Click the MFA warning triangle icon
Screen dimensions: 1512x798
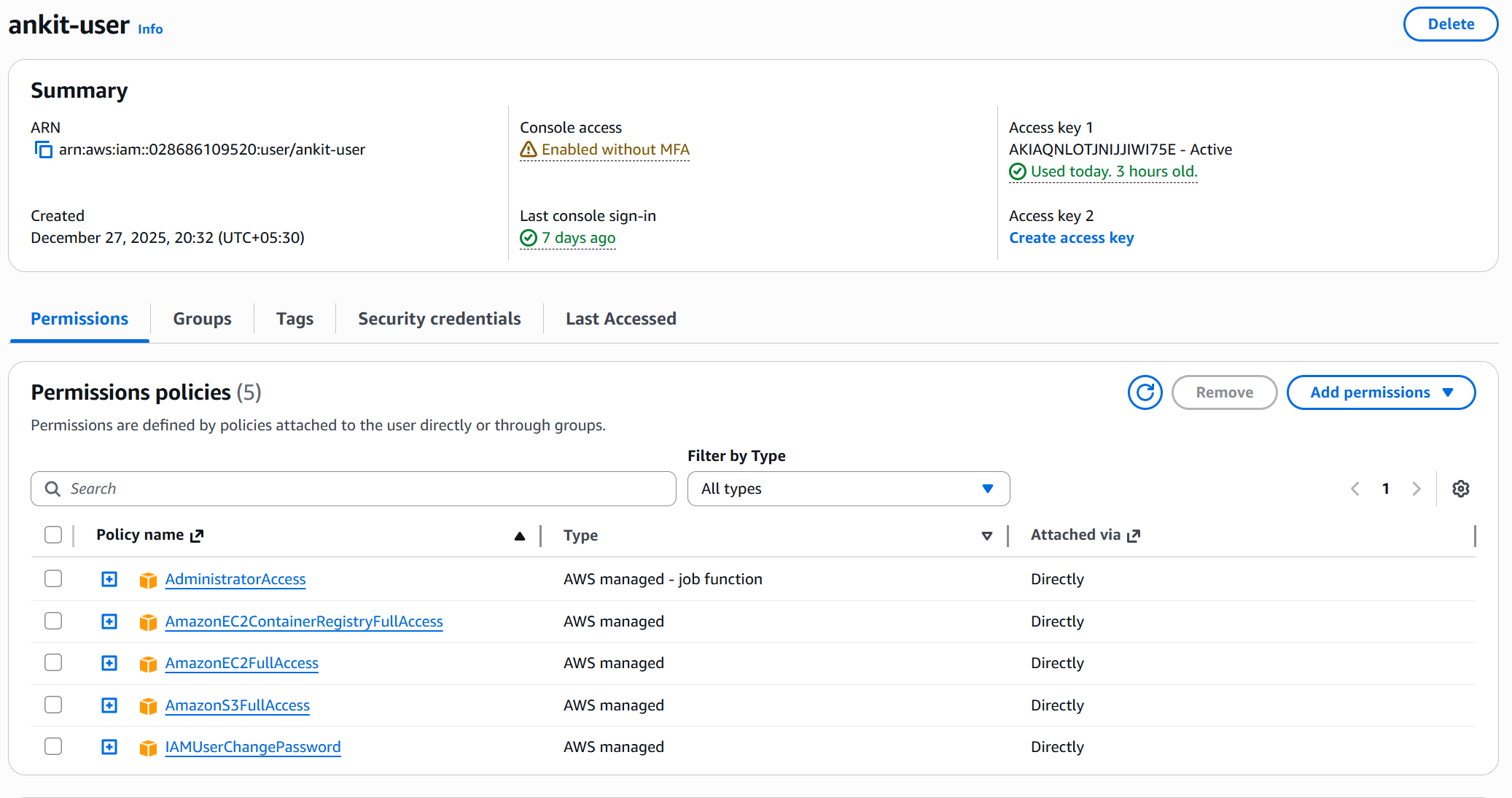click(529, 150)
